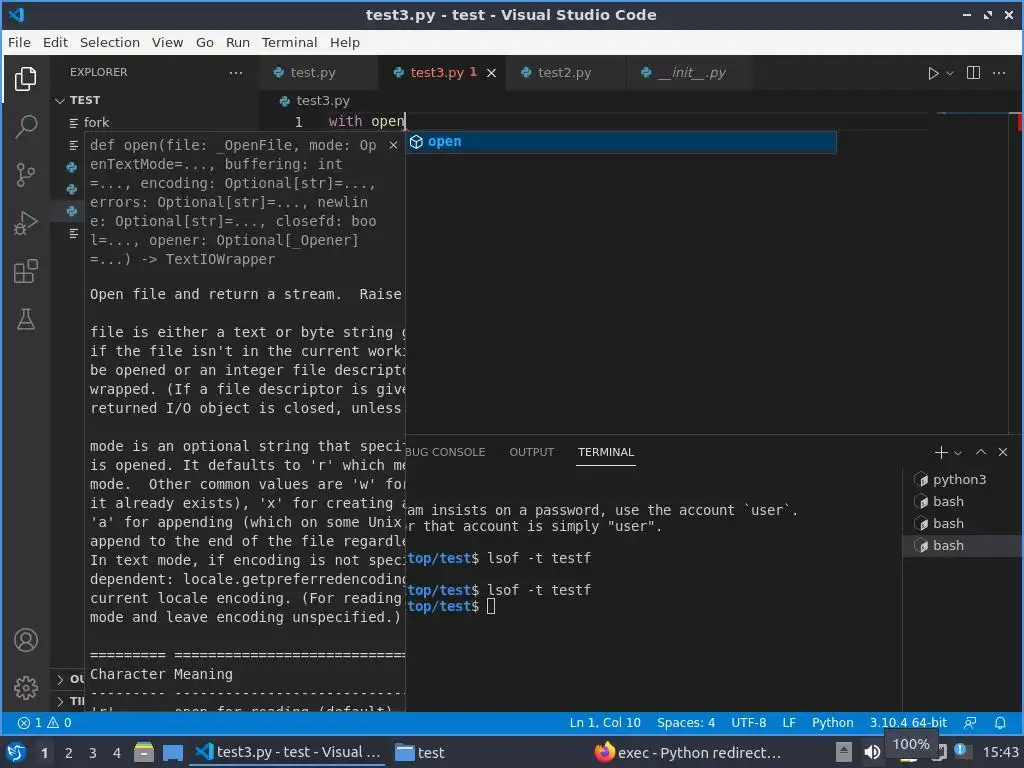The height and width of the screenshot is (768, 1024).
Task: Click test3.py in the breadcrumb
Action: [x=323, y=101]
